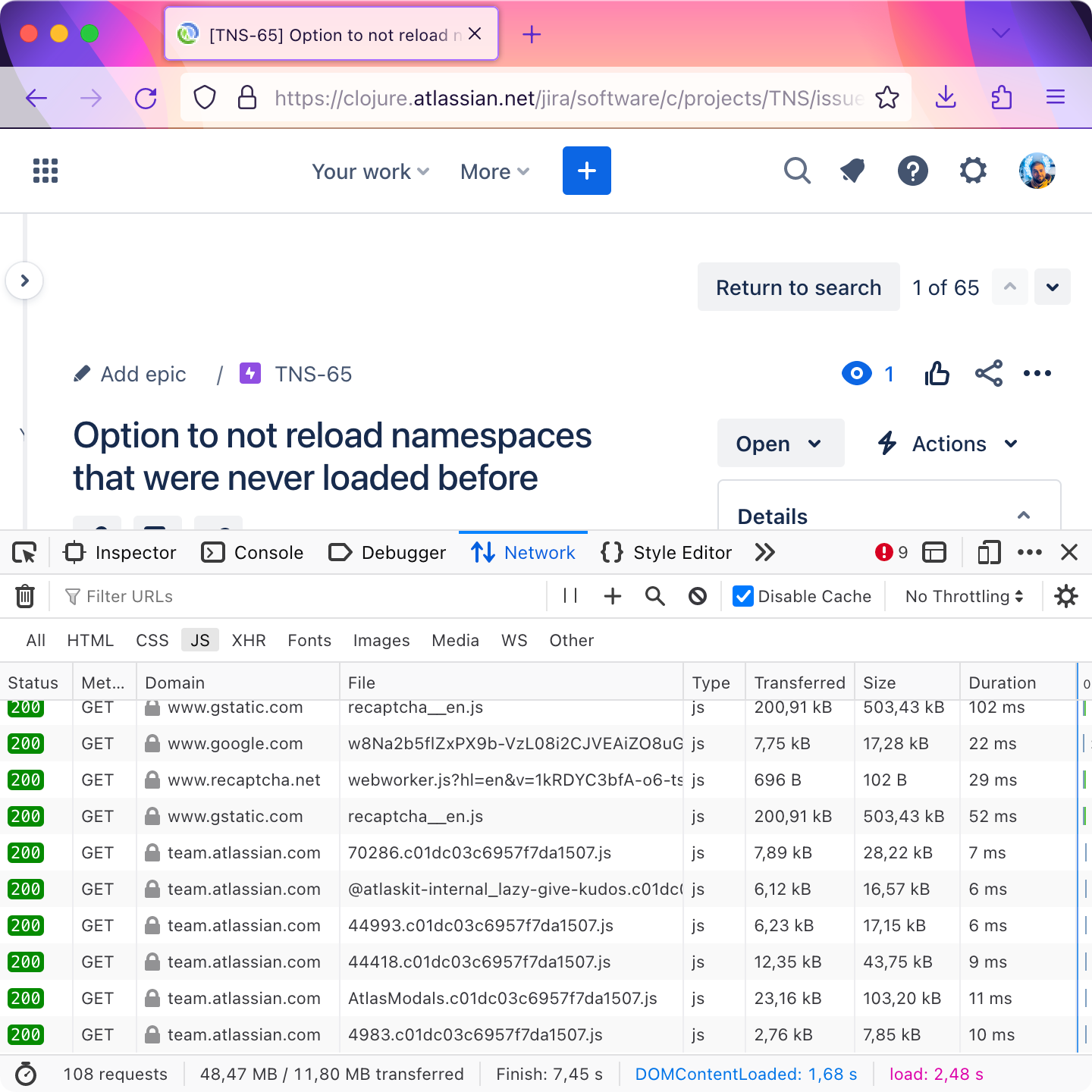The image size is (1092, 1092).
Task: Click the Return to search button
Action: (x=798, y=287)
